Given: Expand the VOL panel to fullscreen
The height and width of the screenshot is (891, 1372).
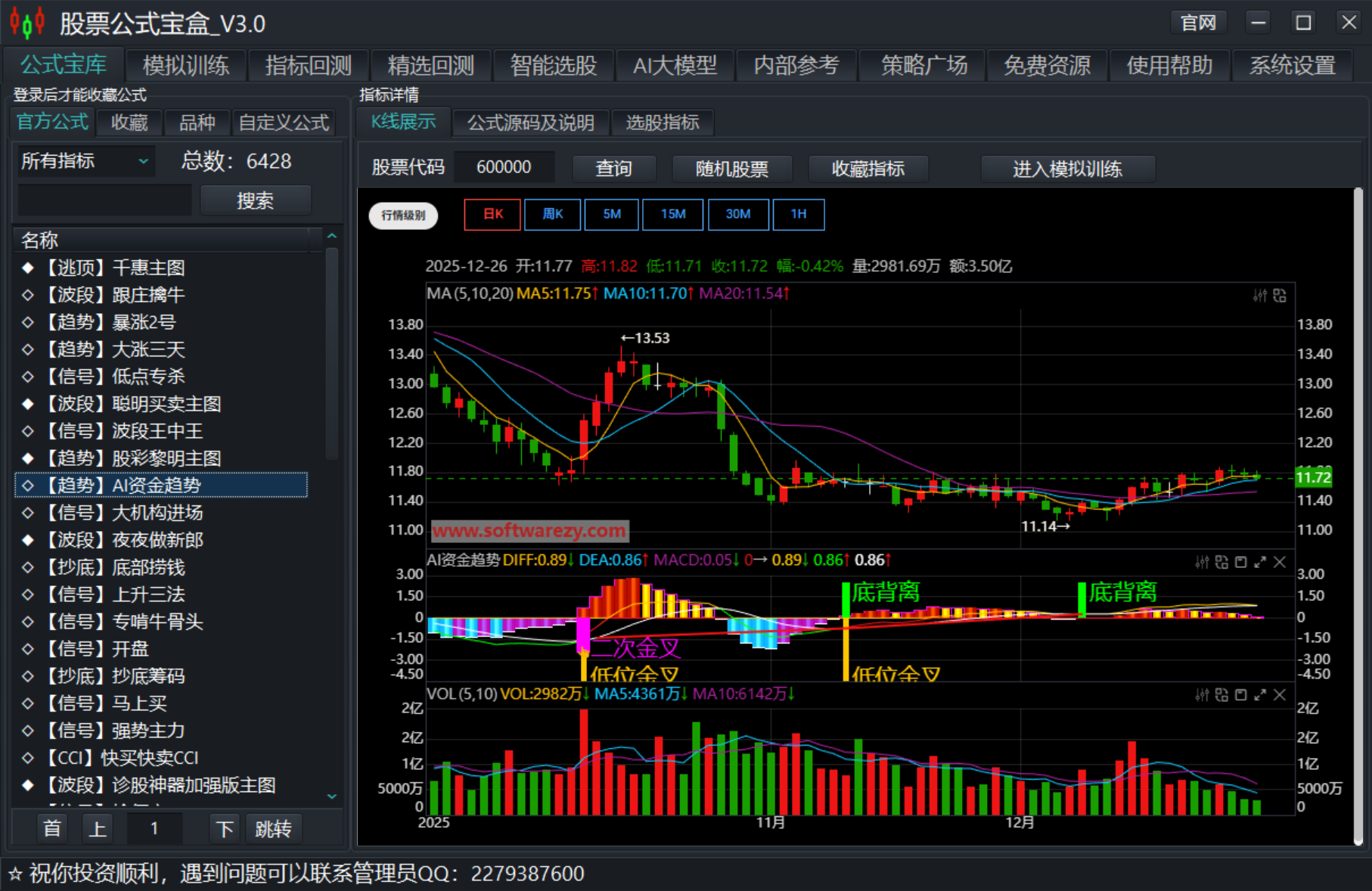Looking at the screenshot, I should (1261, 695).
